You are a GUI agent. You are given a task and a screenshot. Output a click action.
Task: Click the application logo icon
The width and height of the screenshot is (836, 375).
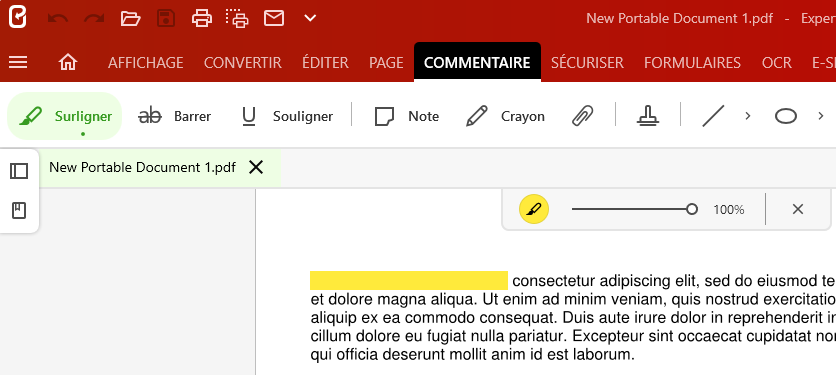[18, 18]
